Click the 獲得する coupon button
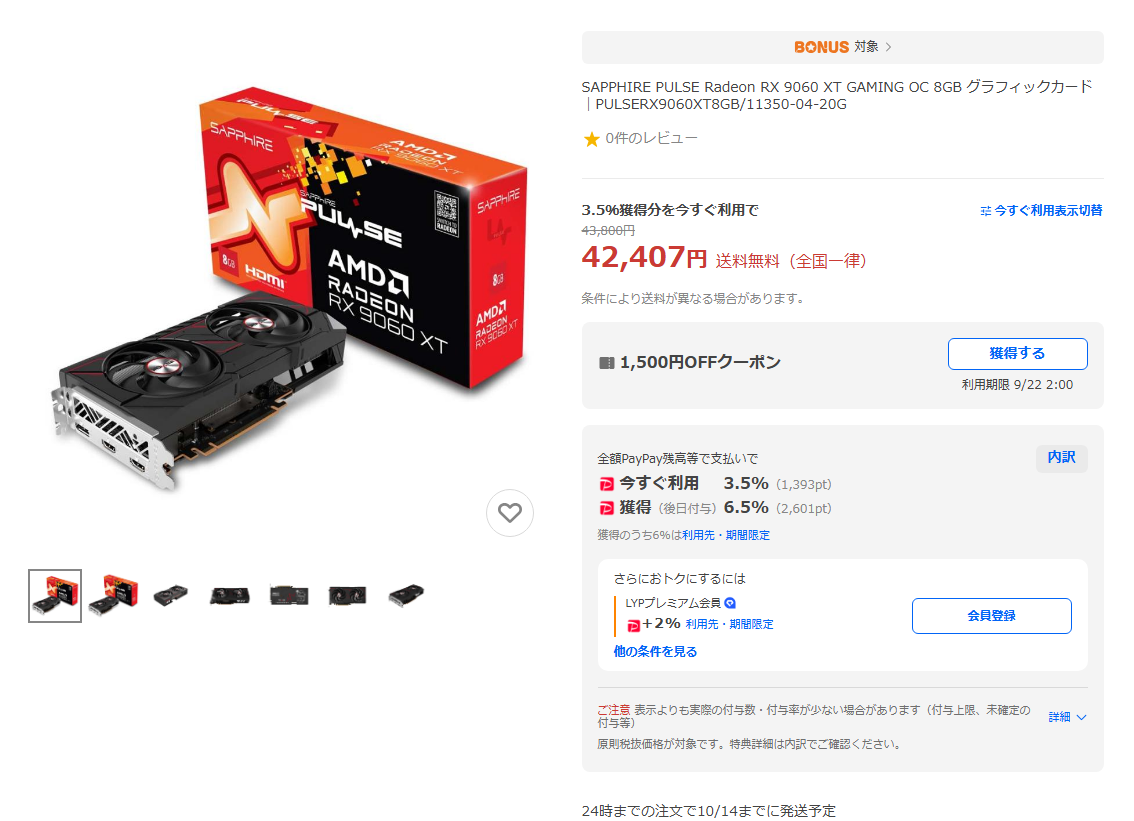Image resolution: width=1134 pixels, height=821 pixels. [x=1018, y=354]
